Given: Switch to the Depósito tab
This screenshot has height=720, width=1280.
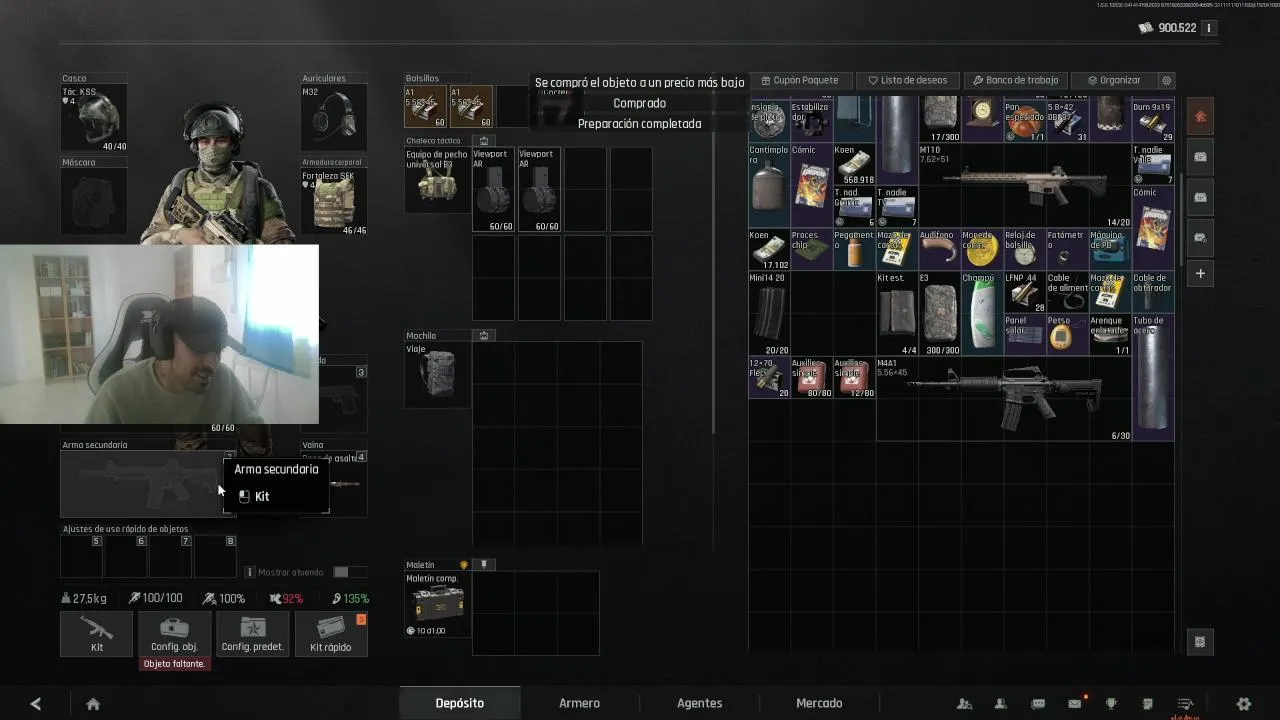Looking at the screenshot, I should (x=459, y=703).
